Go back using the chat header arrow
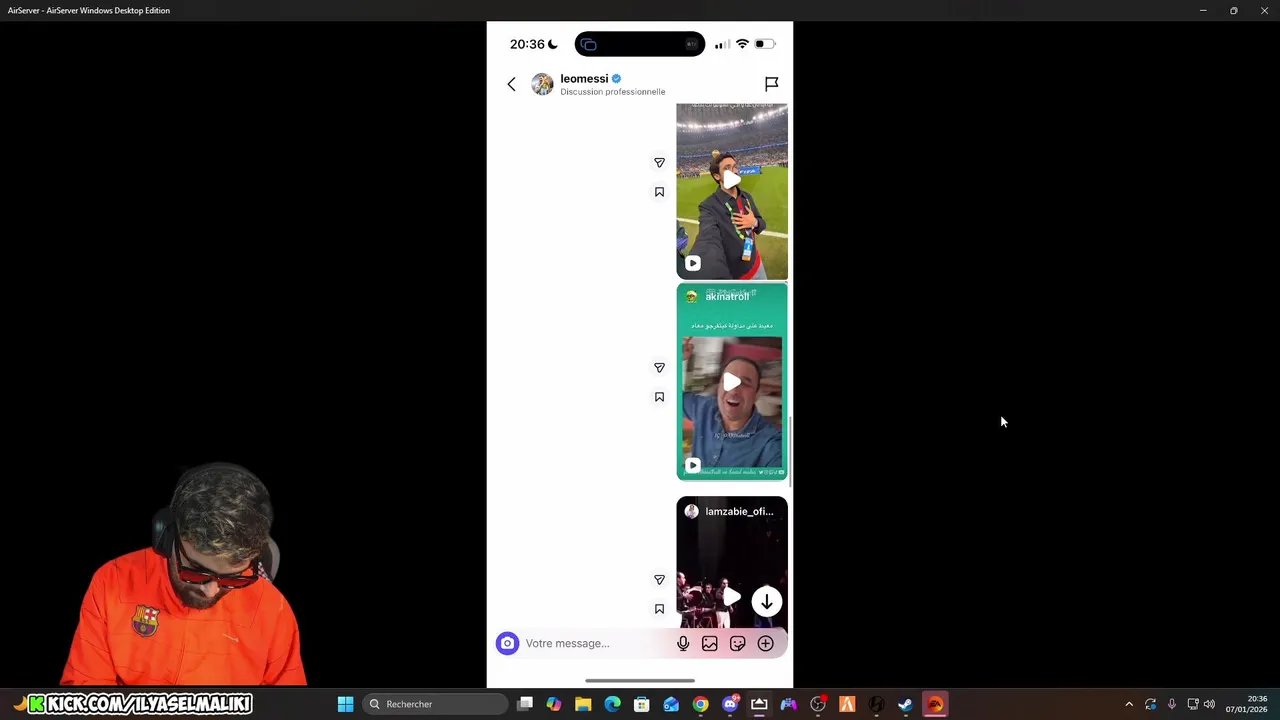 511,85
